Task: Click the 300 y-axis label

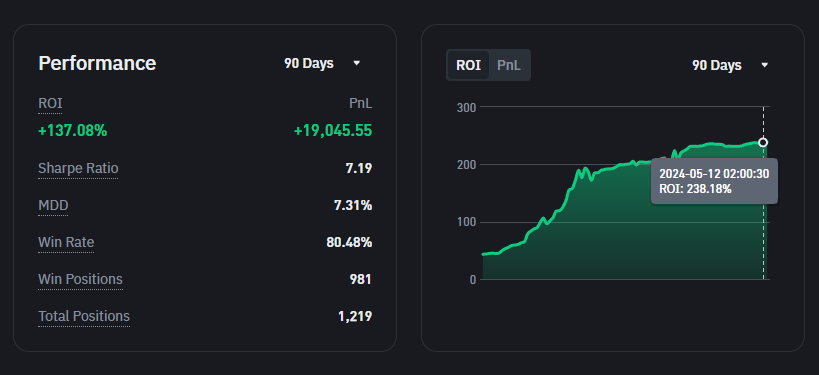Action: (x=466, y=107)
